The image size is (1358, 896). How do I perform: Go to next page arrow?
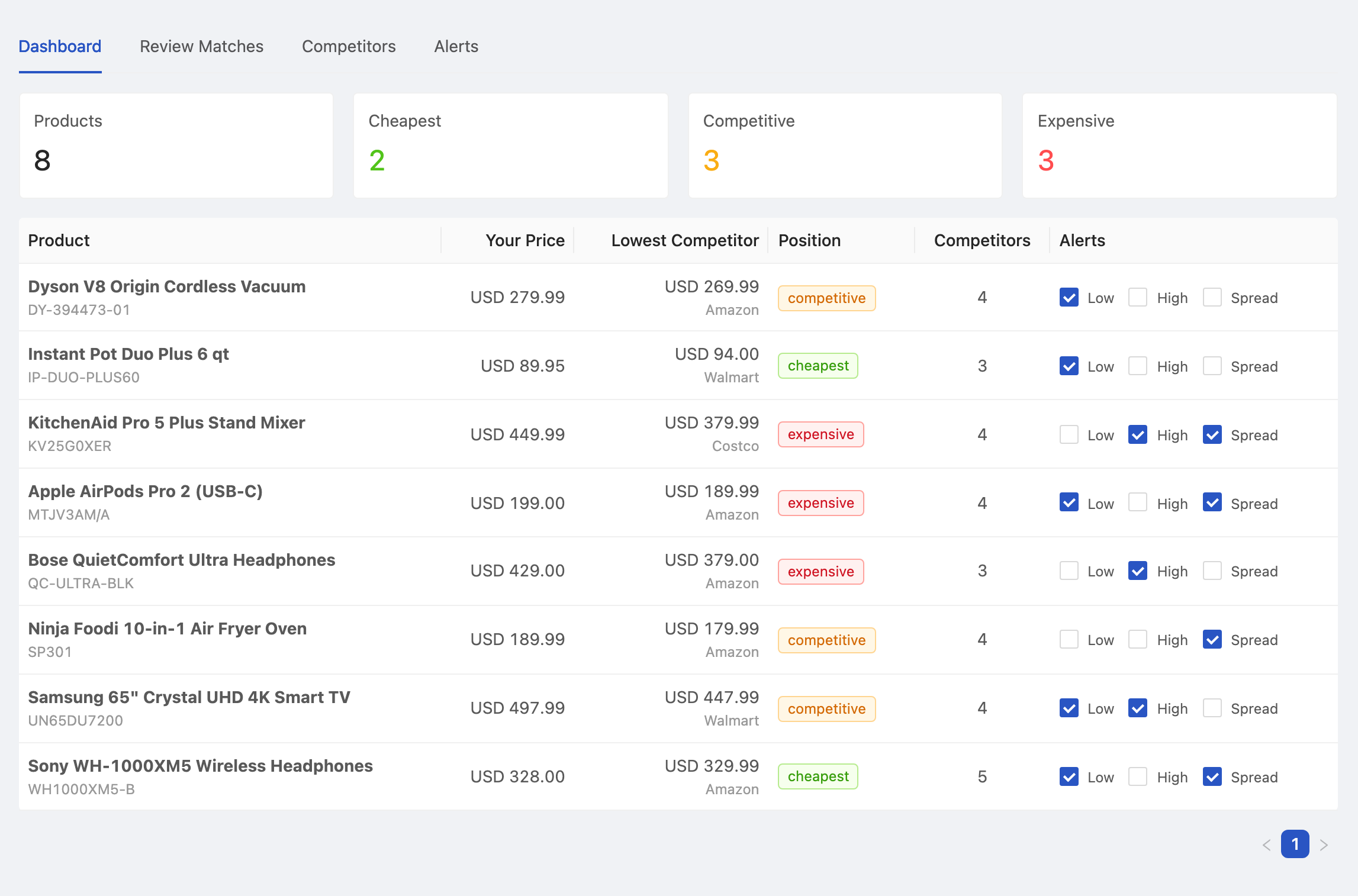coord(1324,845)
